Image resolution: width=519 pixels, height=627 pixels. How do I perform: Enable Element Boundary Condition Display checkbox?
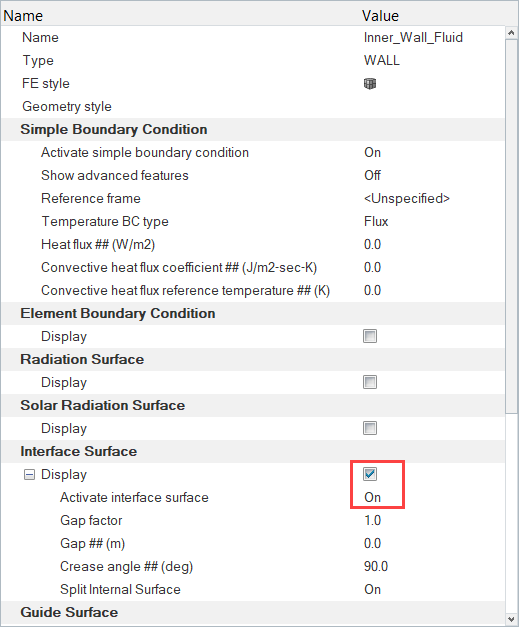click(370, 336)
